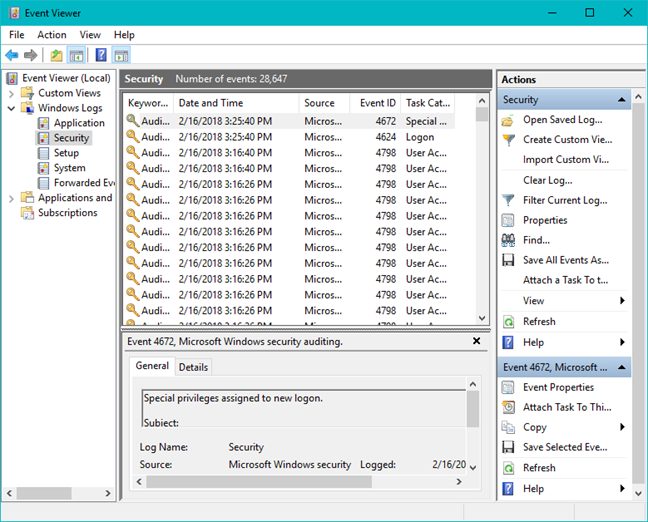The image size is (648, 522).
Task: Click Save All Events As floppy icon
Action: coord(508,260)
